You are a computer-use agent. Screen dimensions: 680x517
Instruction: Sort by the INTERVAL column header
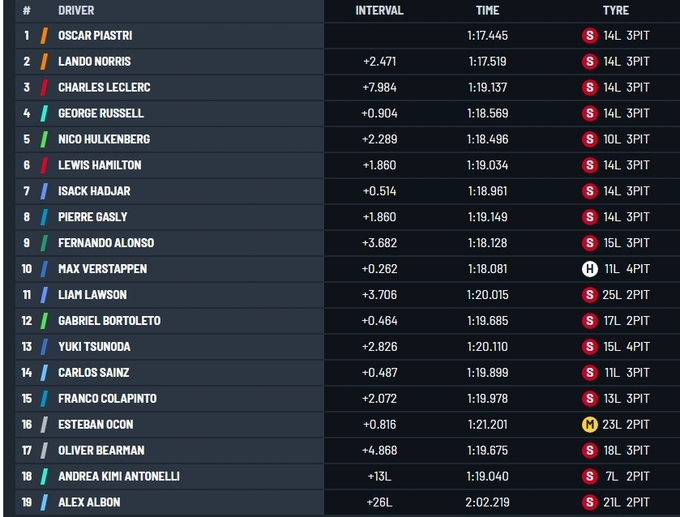379,10
